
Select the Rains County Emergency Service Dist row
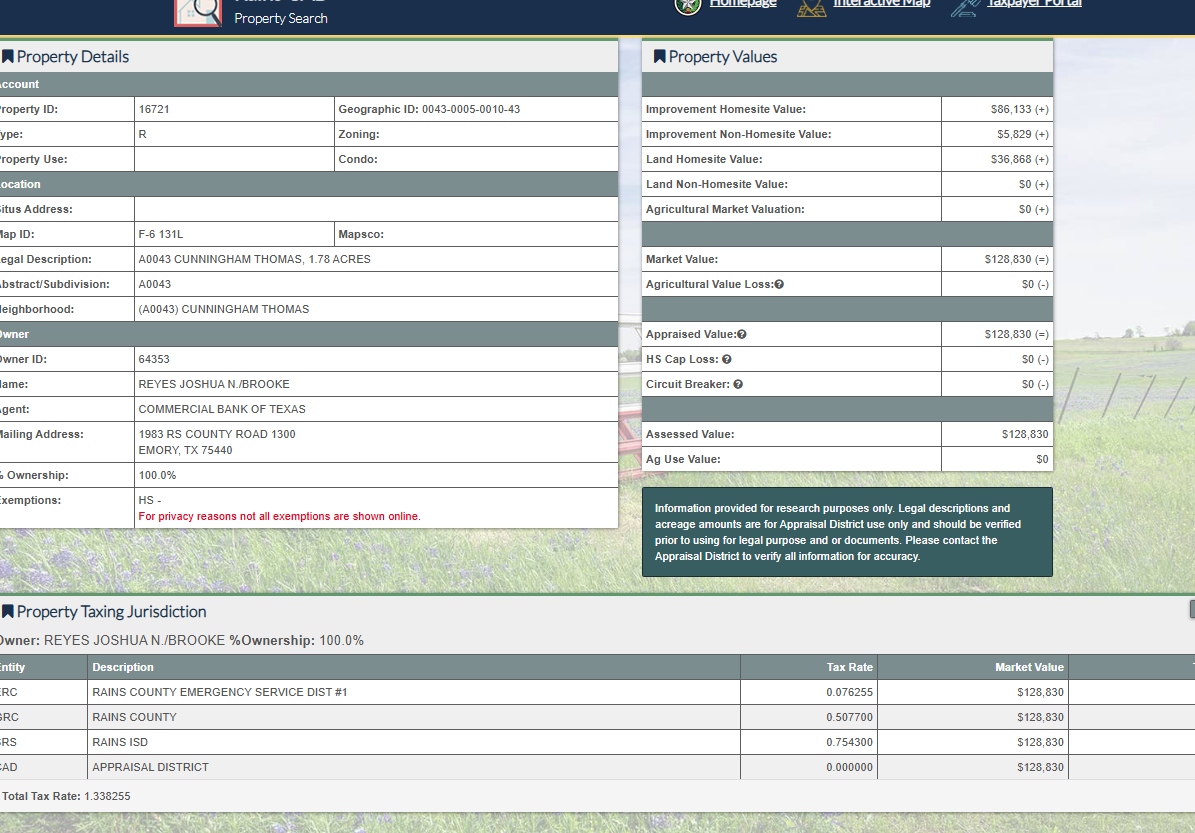point(219,692)
